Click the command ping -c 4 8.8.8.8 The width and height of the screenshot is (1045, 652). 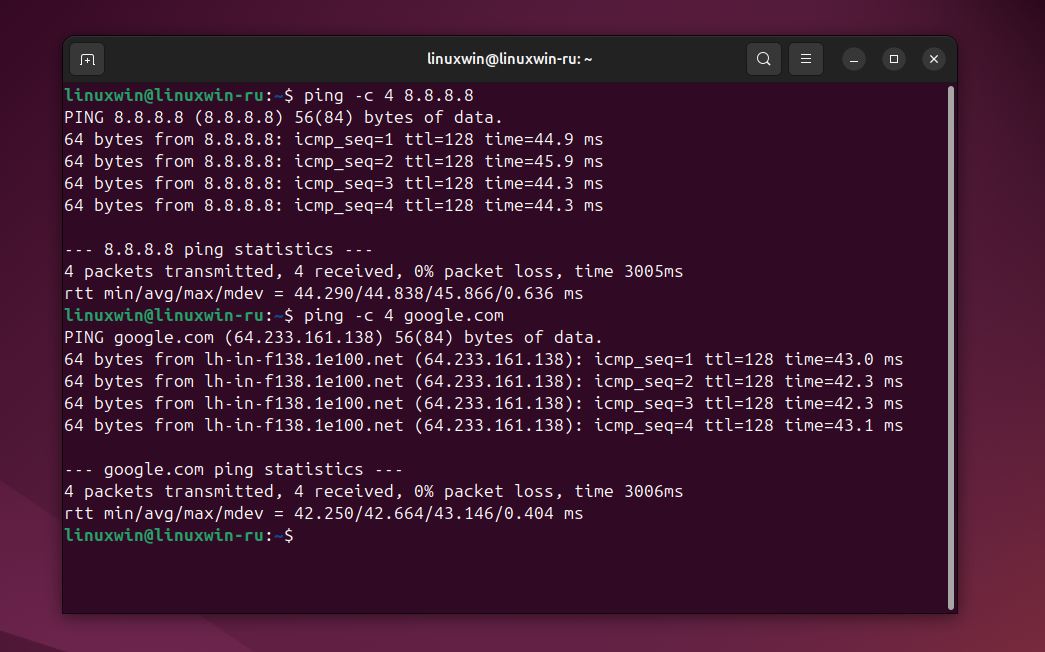[389, 95]
